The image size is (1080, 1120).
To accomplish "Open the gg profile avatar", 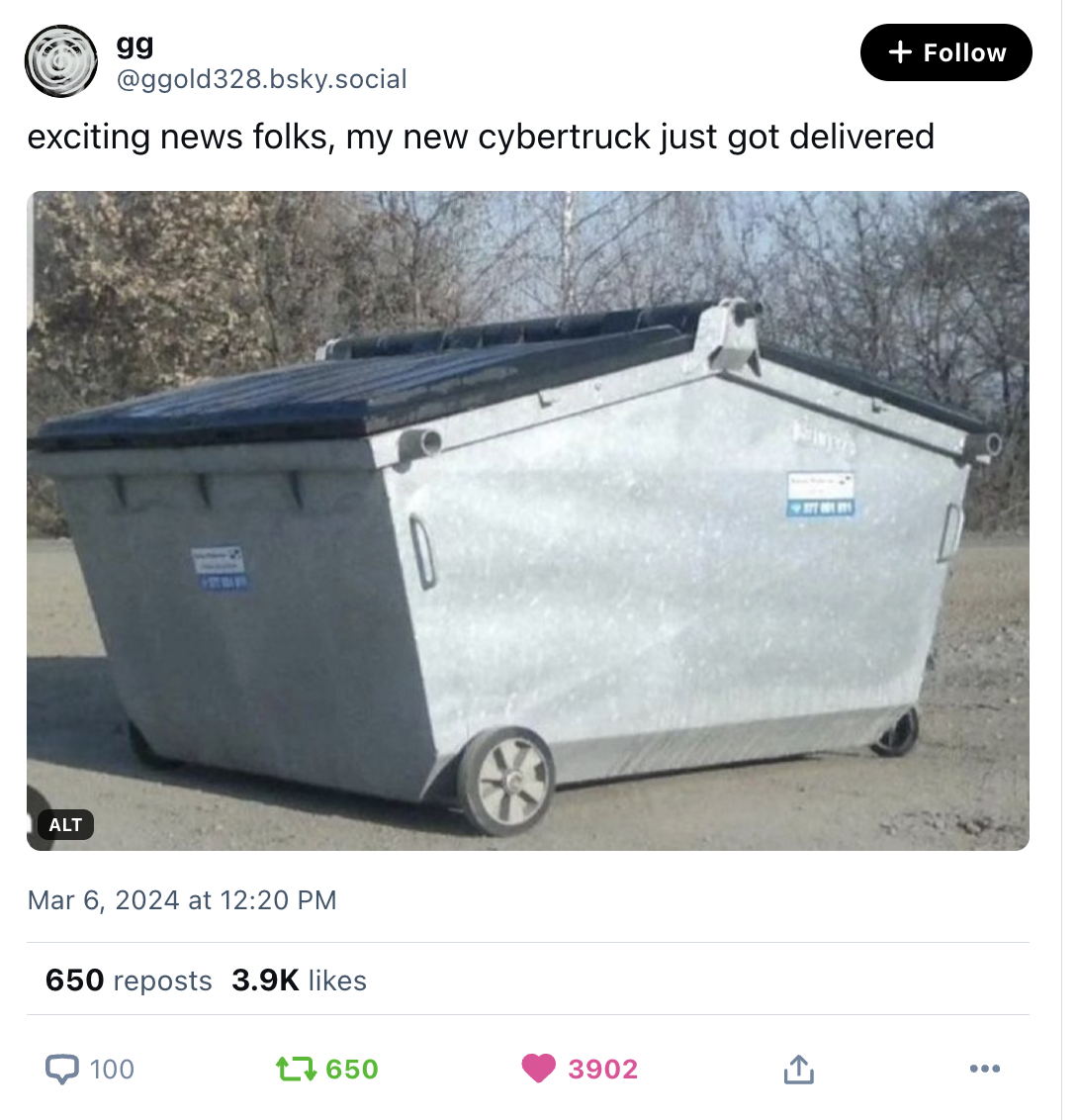I will coord(60,60).
